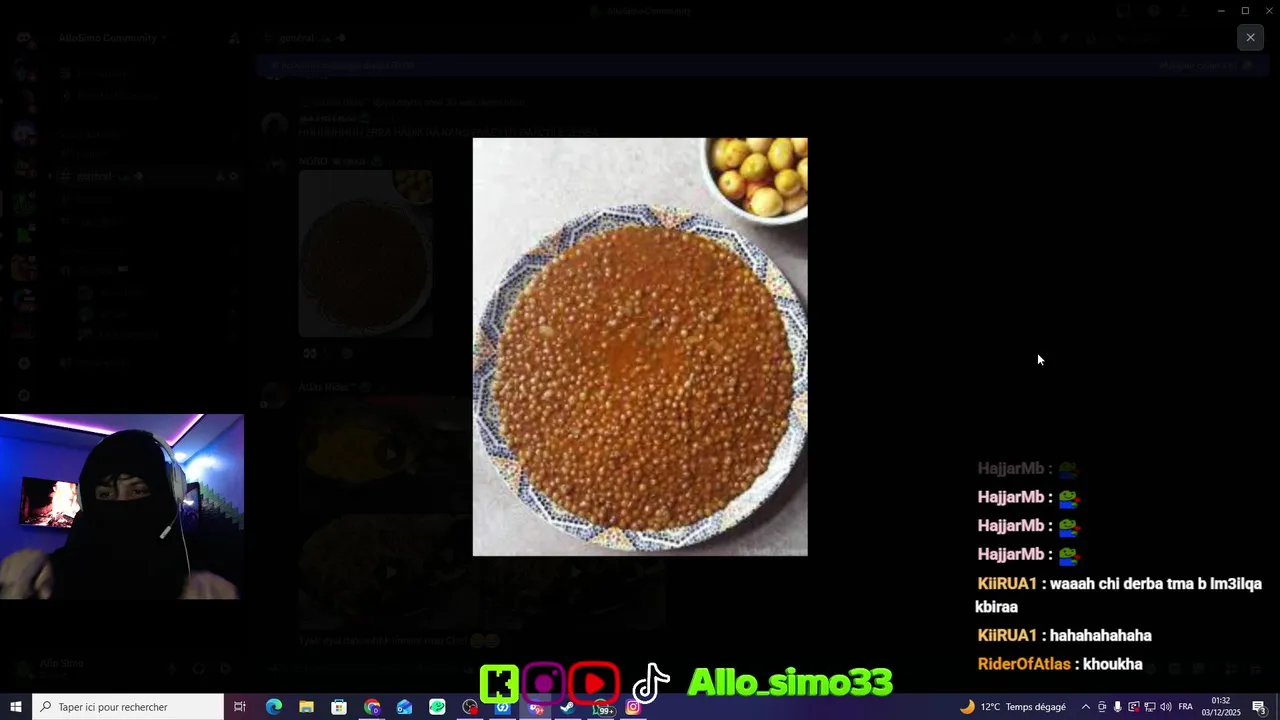Close the enlarged image viewer overlay

(x=1250, y=38)
